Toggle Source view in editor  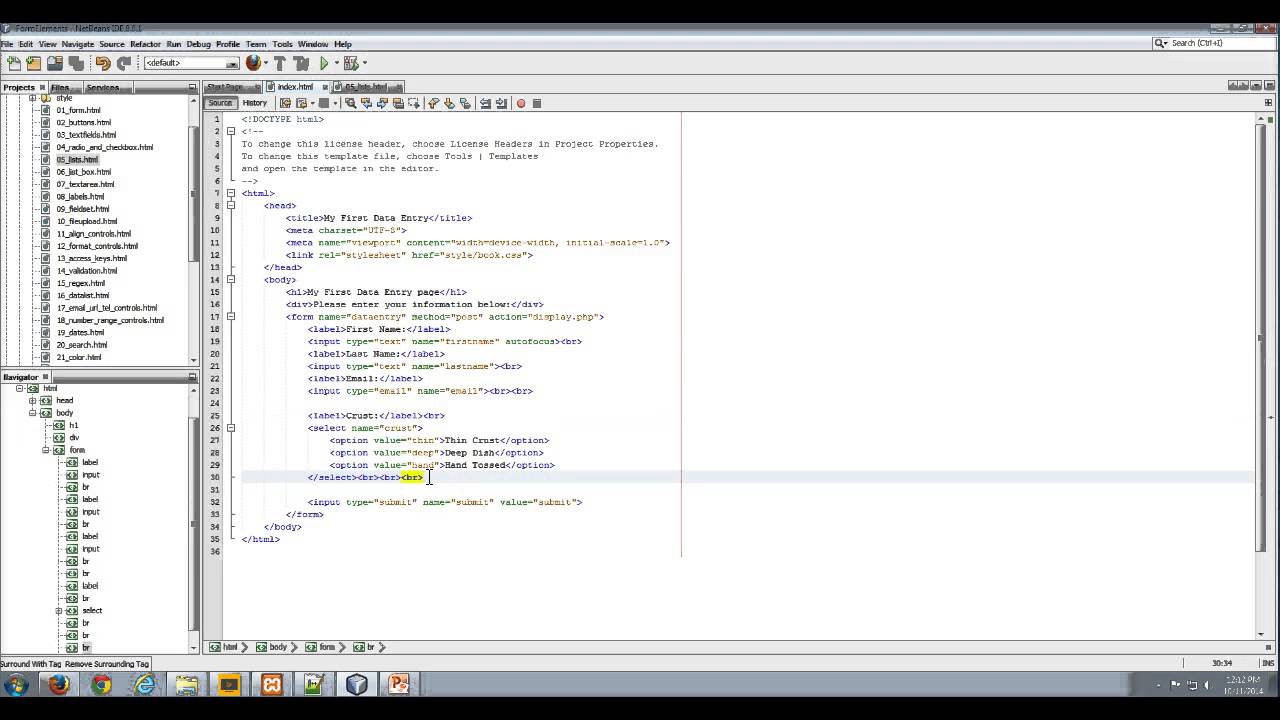coord(220,103)
